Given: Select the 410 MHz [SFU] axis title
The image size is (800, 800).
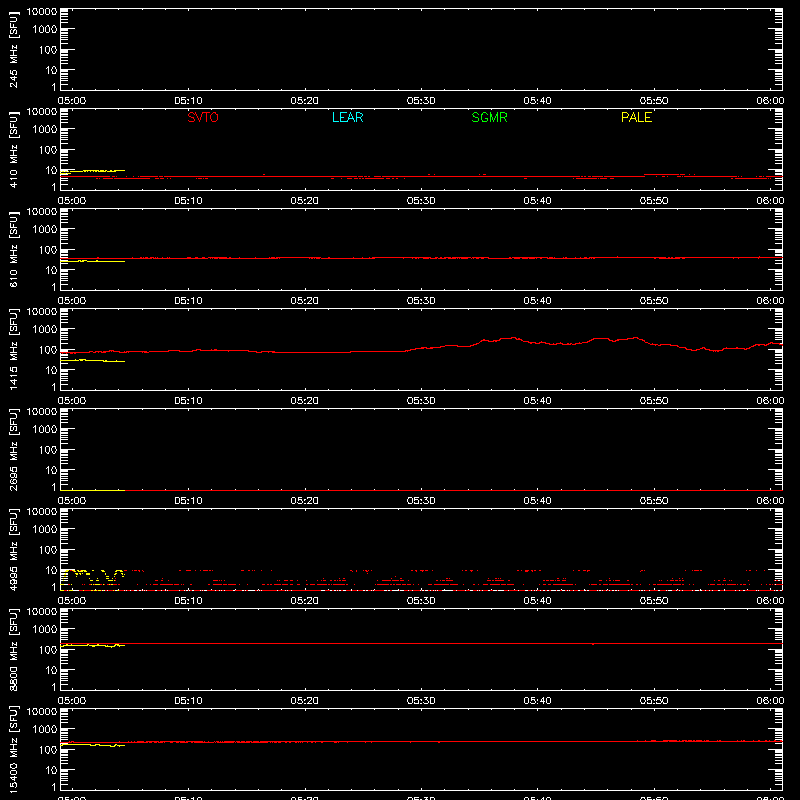Looking at the screenshot, I should pyautogui.click(x=13, y=150).
